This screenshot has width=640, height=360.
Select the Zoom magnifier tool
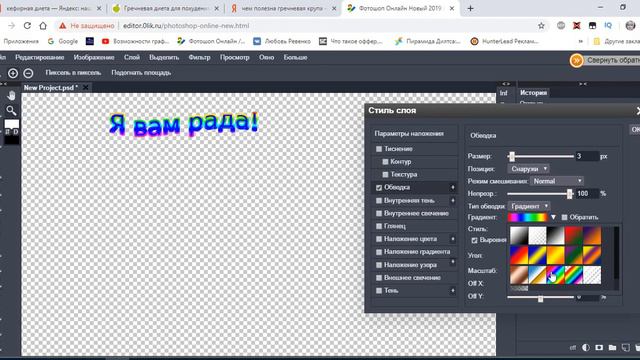[x=11, y=110]
